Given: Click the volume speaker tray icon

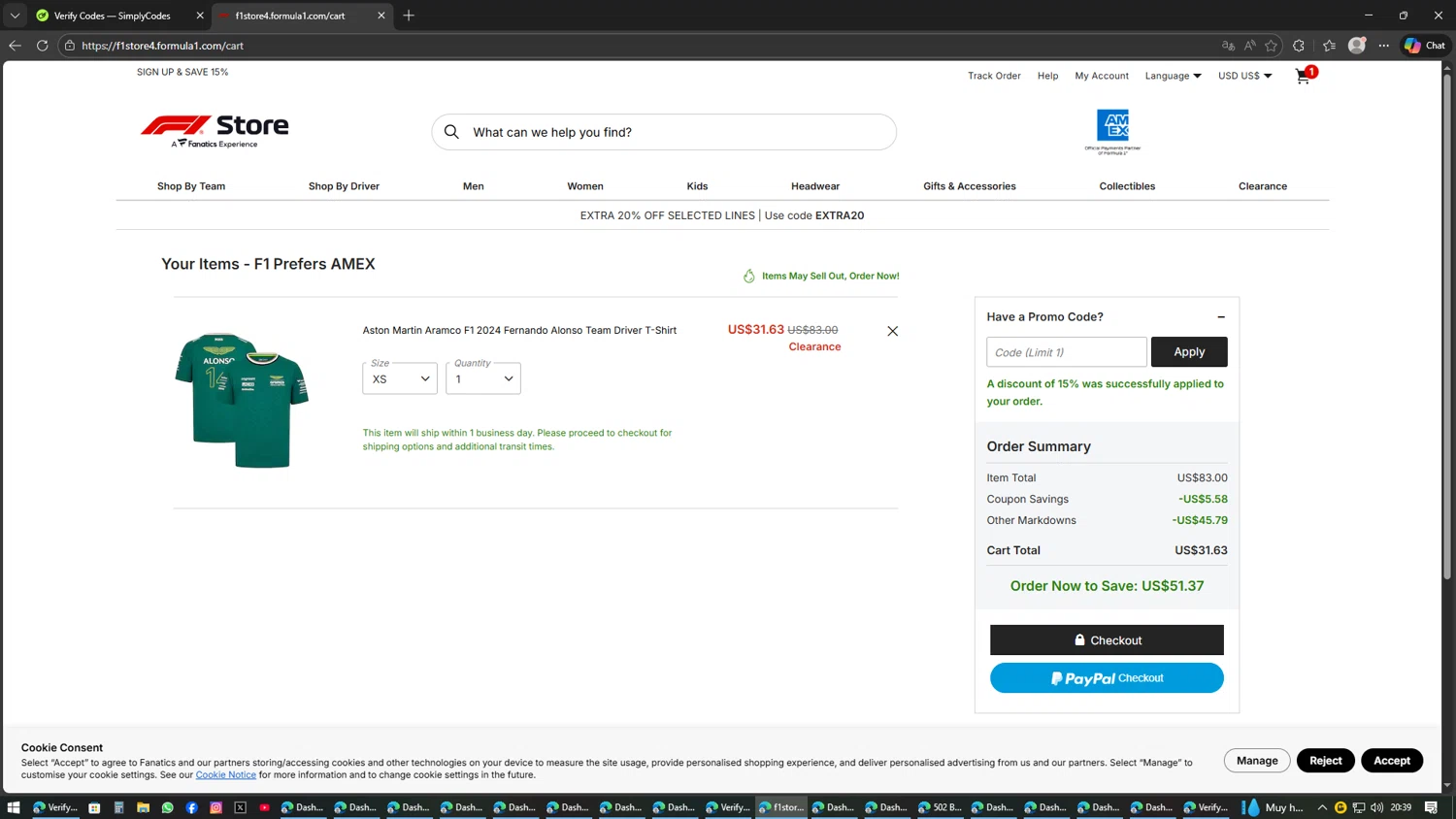Looking at the screenshot, I should 1377,807.
